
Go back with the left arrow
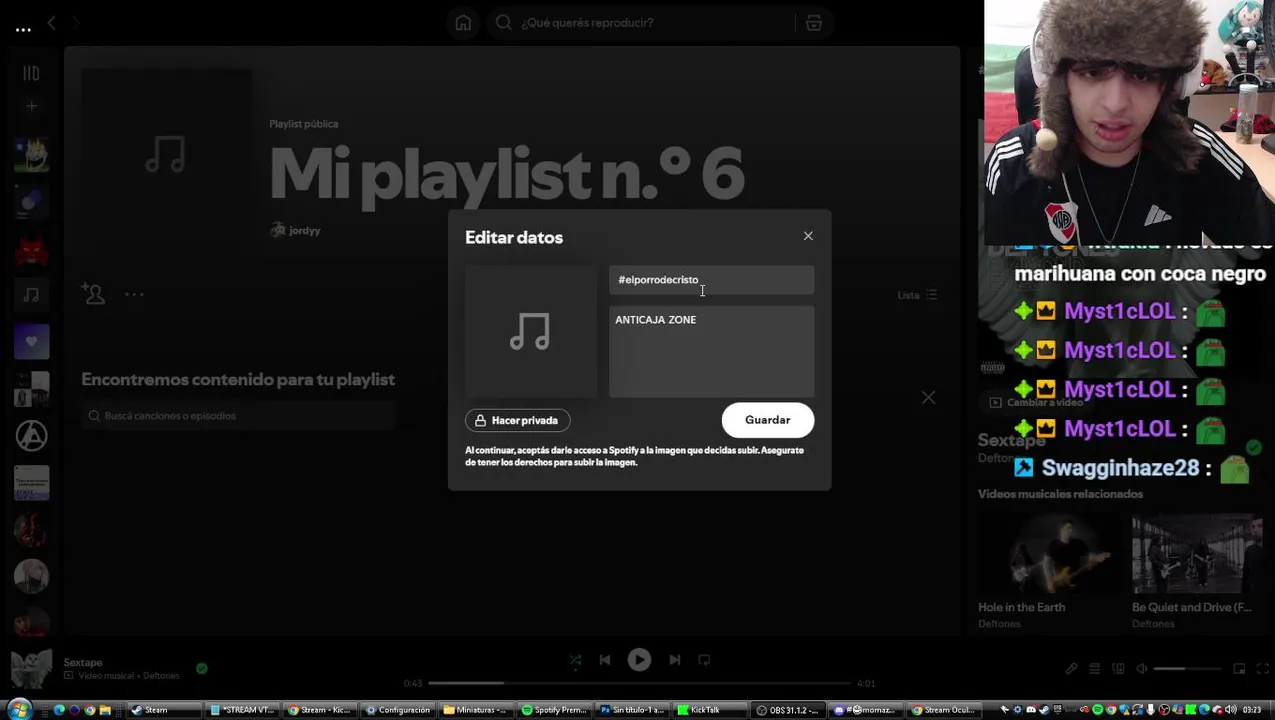[51, 22]
